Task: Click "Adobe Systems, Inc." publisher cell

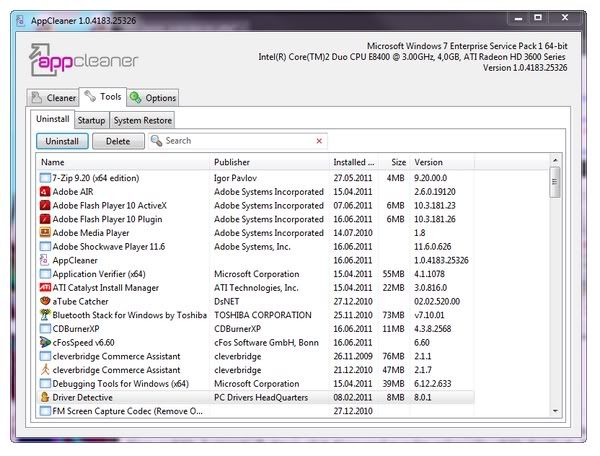Action: pyautogui.click(x=252, y=246)
